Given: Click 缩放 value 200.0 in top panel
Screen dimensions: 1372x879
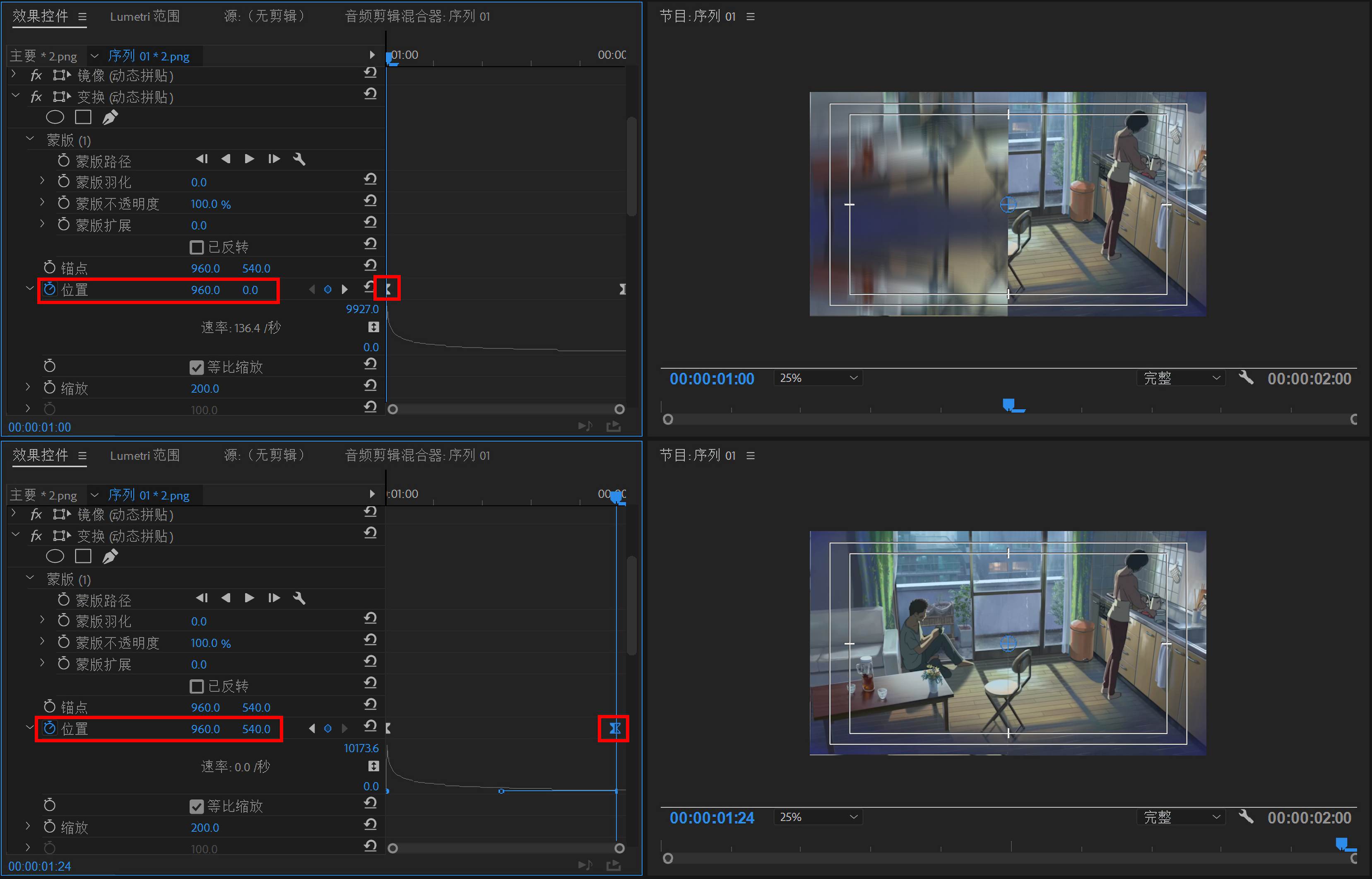Looking at the screenshot, I should [205, 388].
